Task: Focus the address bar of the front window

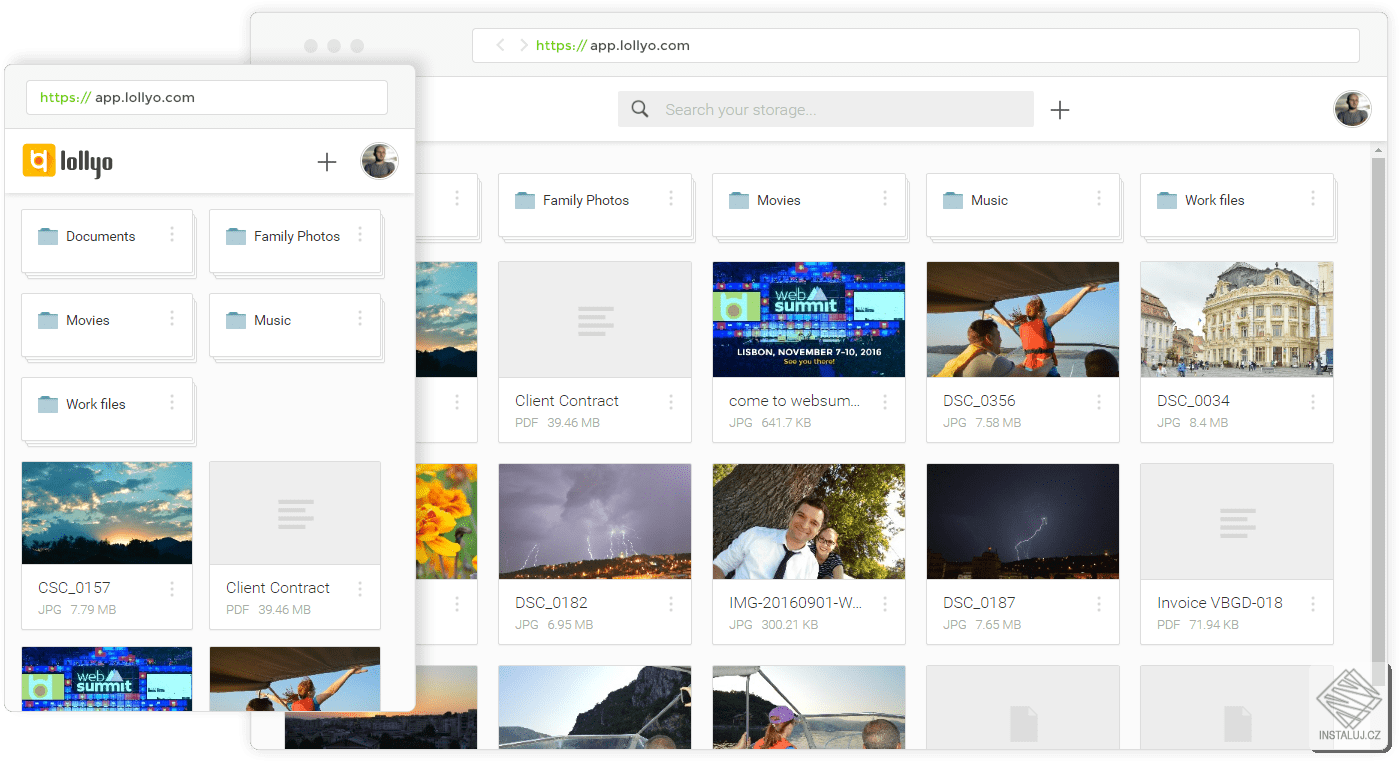Action: tap(207, 98)
